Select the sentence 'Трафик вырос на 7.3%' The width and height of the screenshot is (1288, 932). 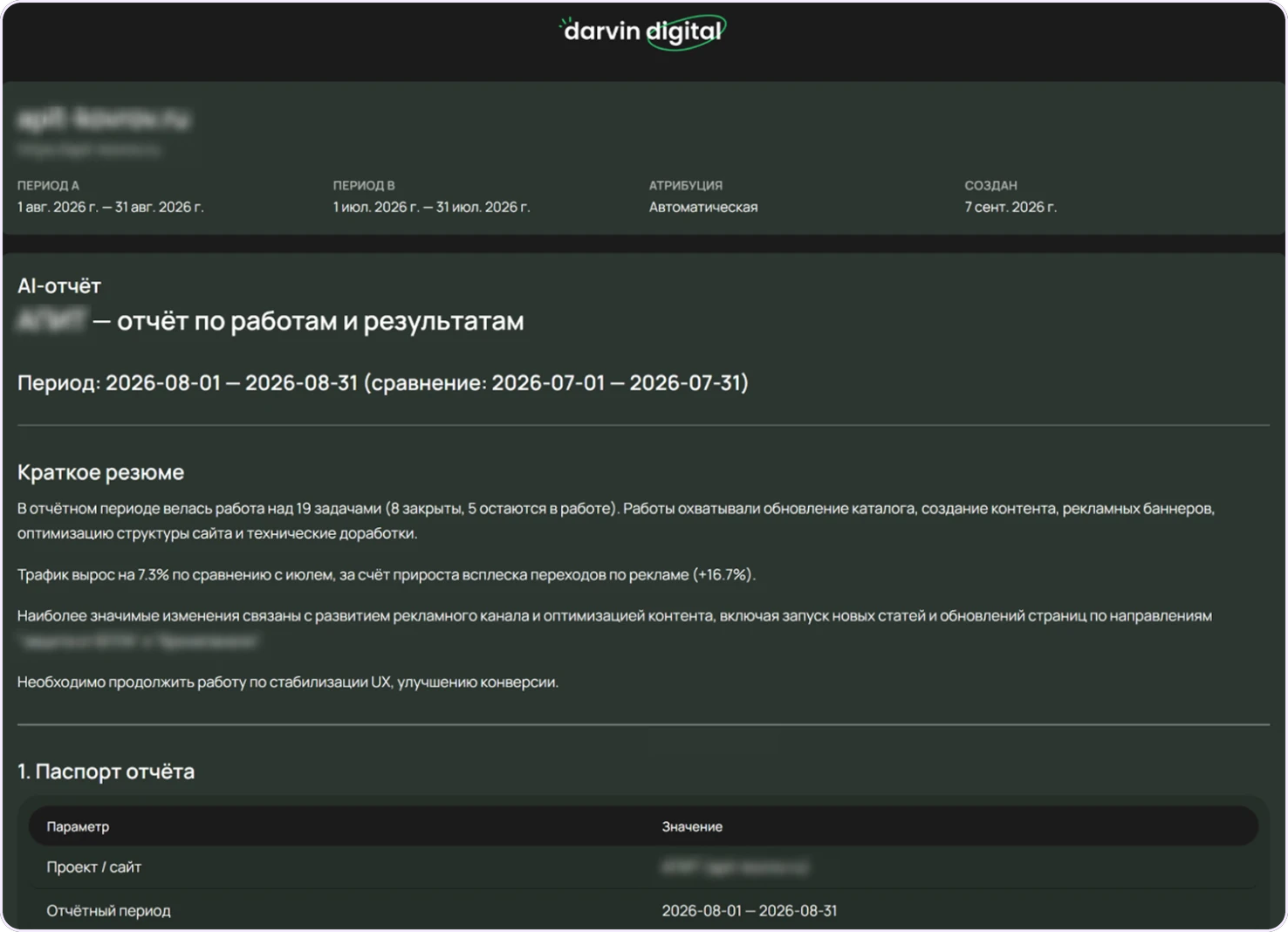point(387,574)
